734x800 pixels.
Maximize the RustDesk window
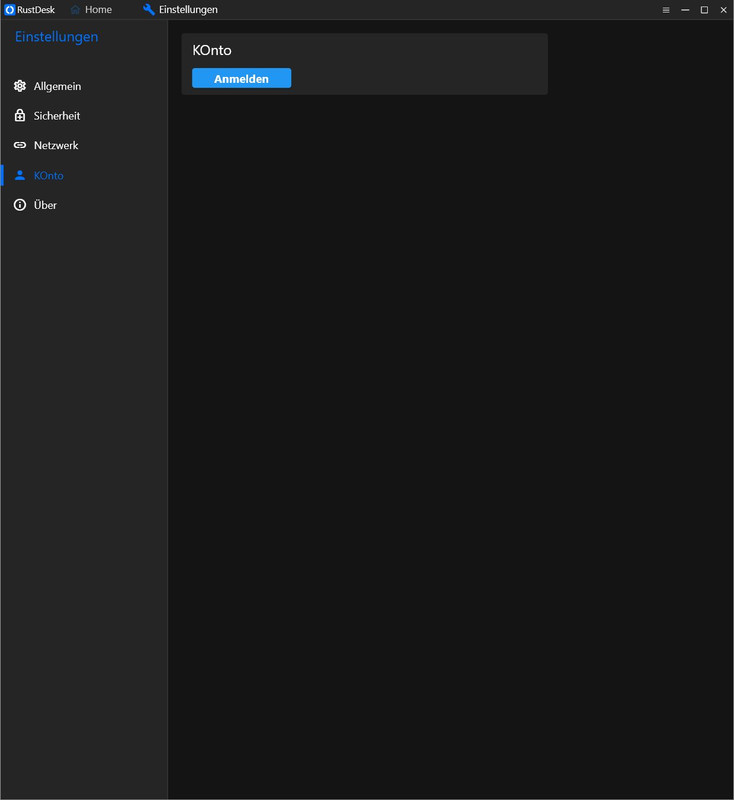tap(704, 10)
